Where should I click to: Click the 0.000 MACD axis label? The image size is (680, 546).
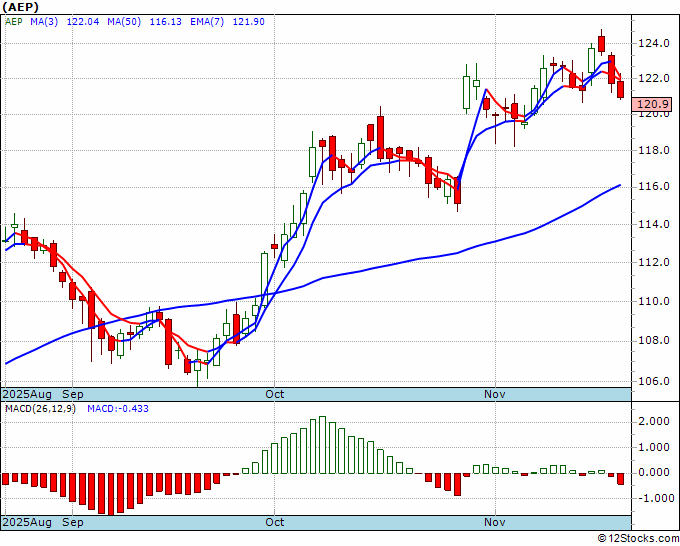654,472
